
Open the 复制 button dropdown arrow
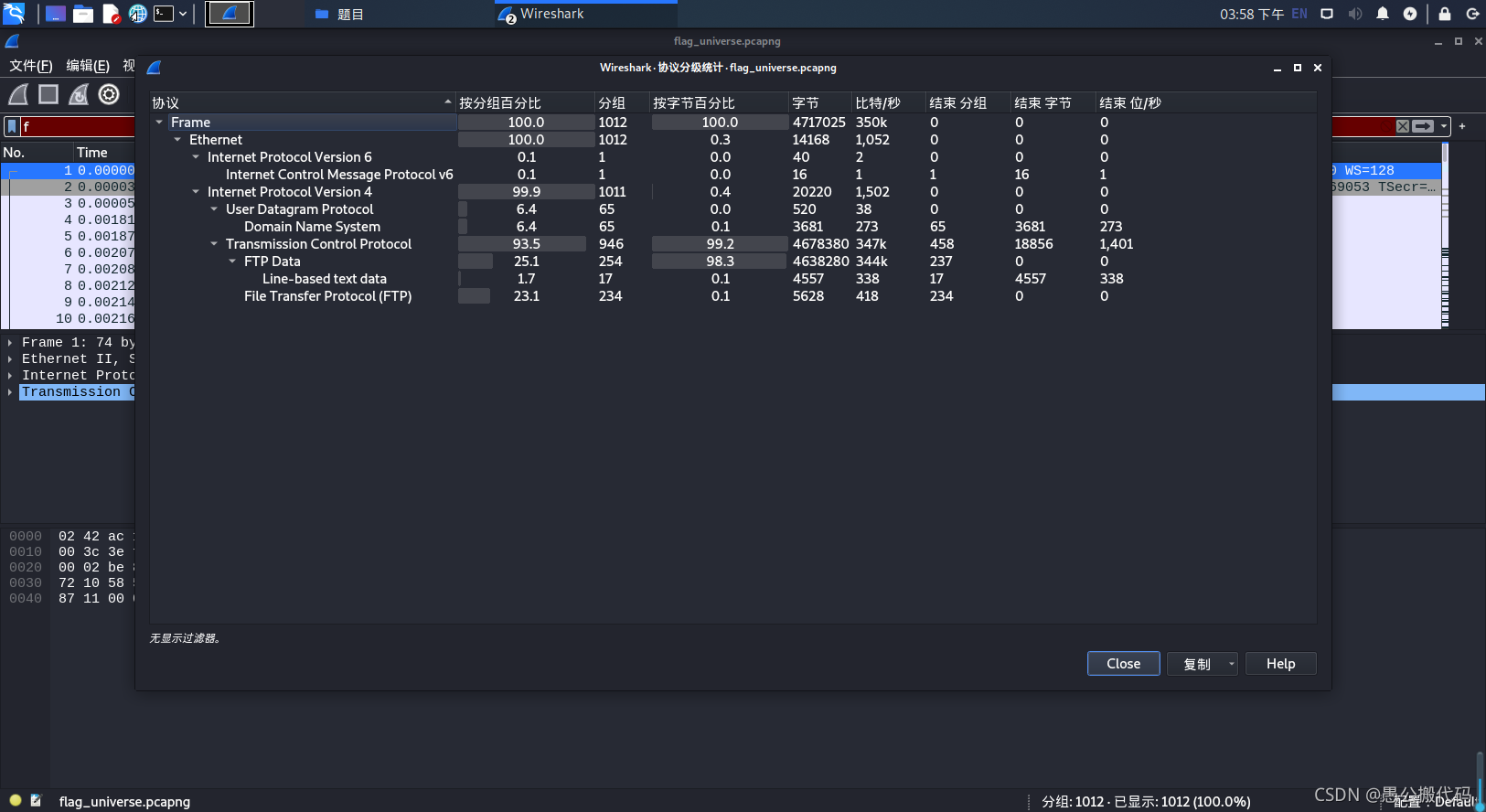click(x=1232, y=664)
